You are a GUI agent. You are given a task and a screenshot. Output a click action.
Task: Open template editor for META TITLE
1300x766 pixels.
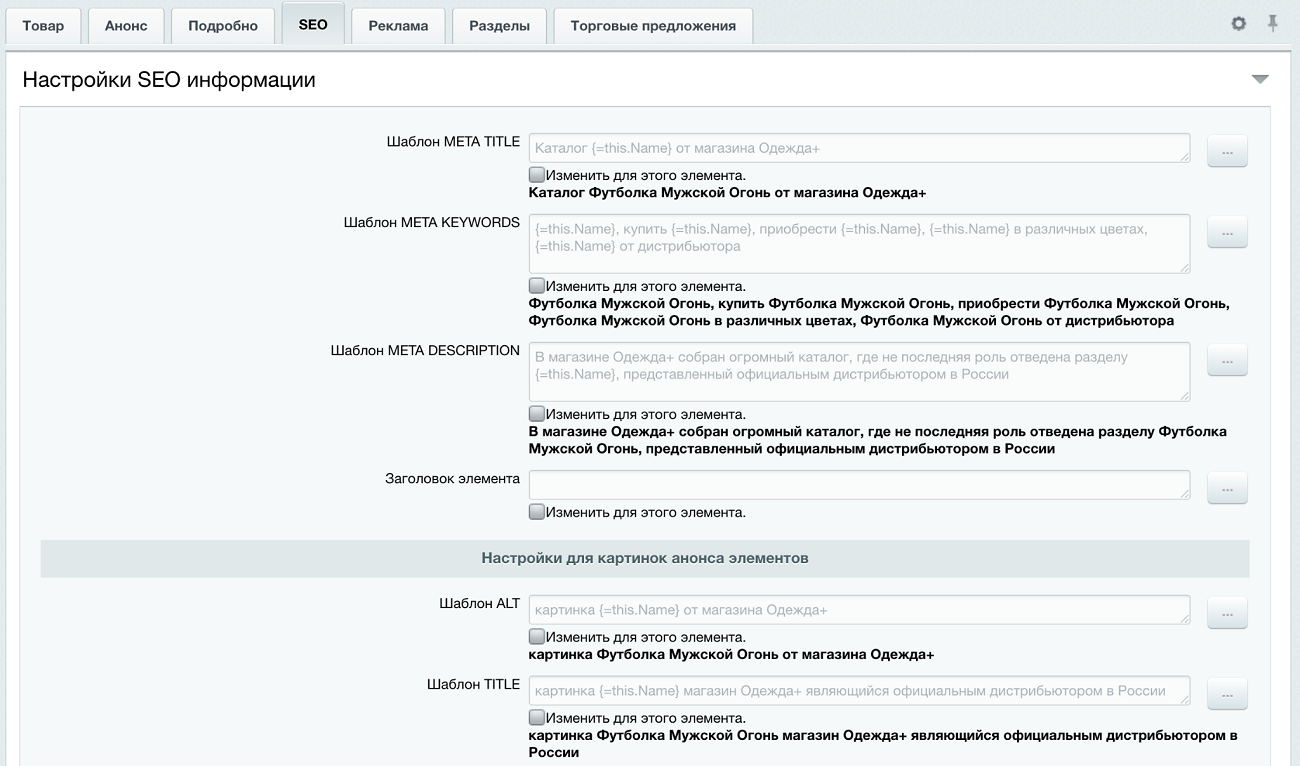1227,150
